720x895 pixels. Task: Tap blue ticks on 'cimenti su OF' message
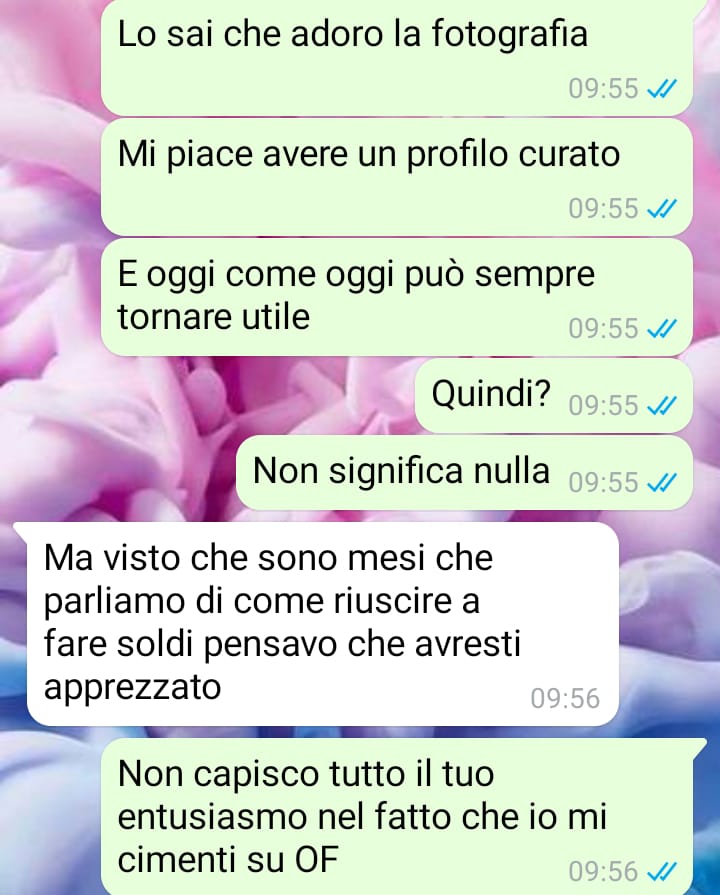pyautogui.click(x=661, y=872)
